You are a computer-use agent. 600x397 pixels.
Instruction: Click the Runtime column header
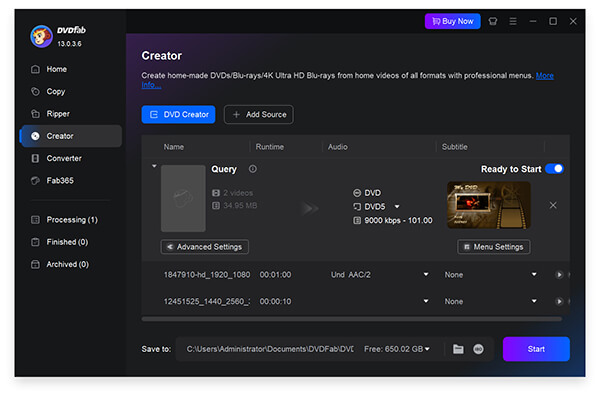click(x=270, y=147)
